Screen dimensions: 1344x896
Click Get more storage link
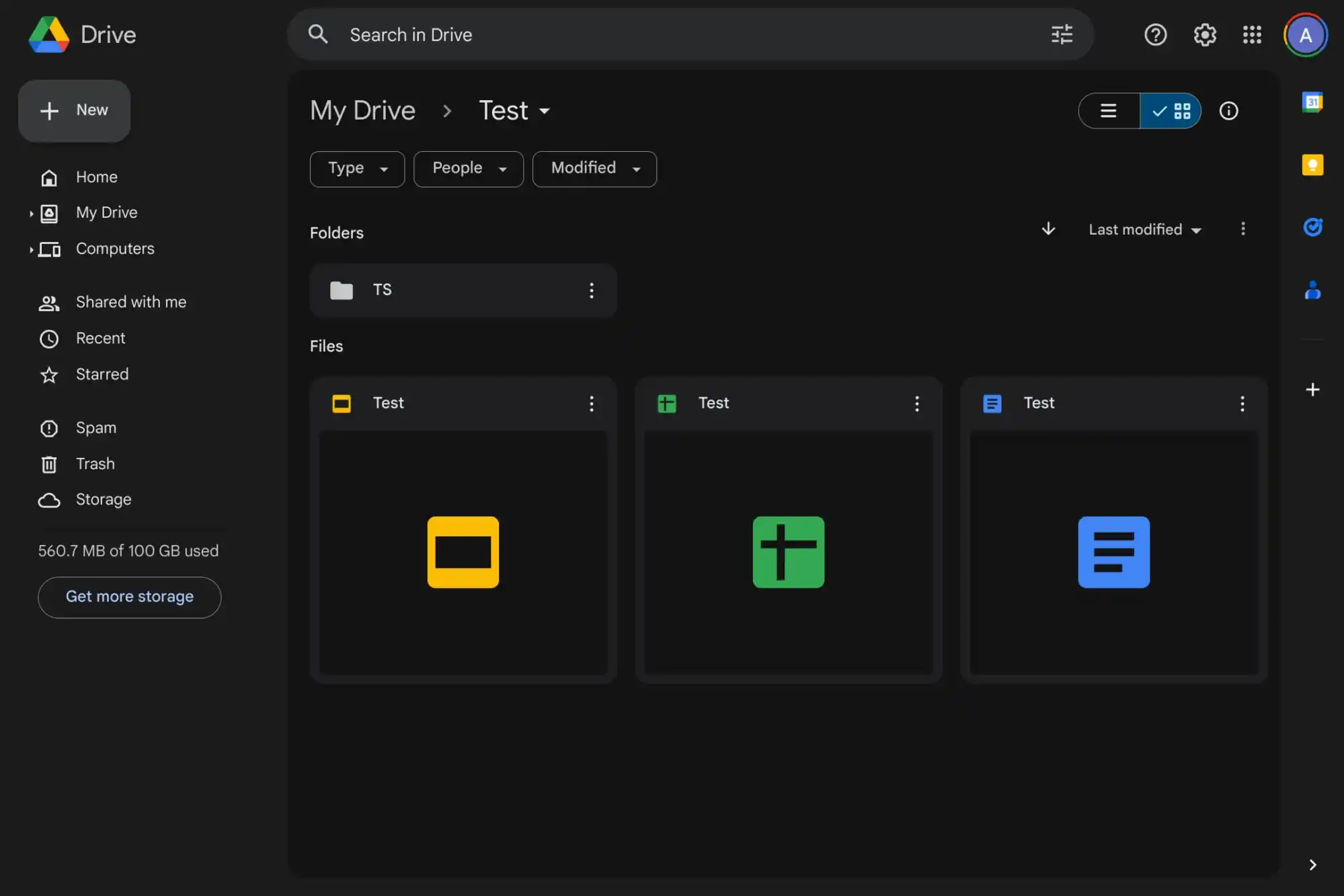coord(129,597)
